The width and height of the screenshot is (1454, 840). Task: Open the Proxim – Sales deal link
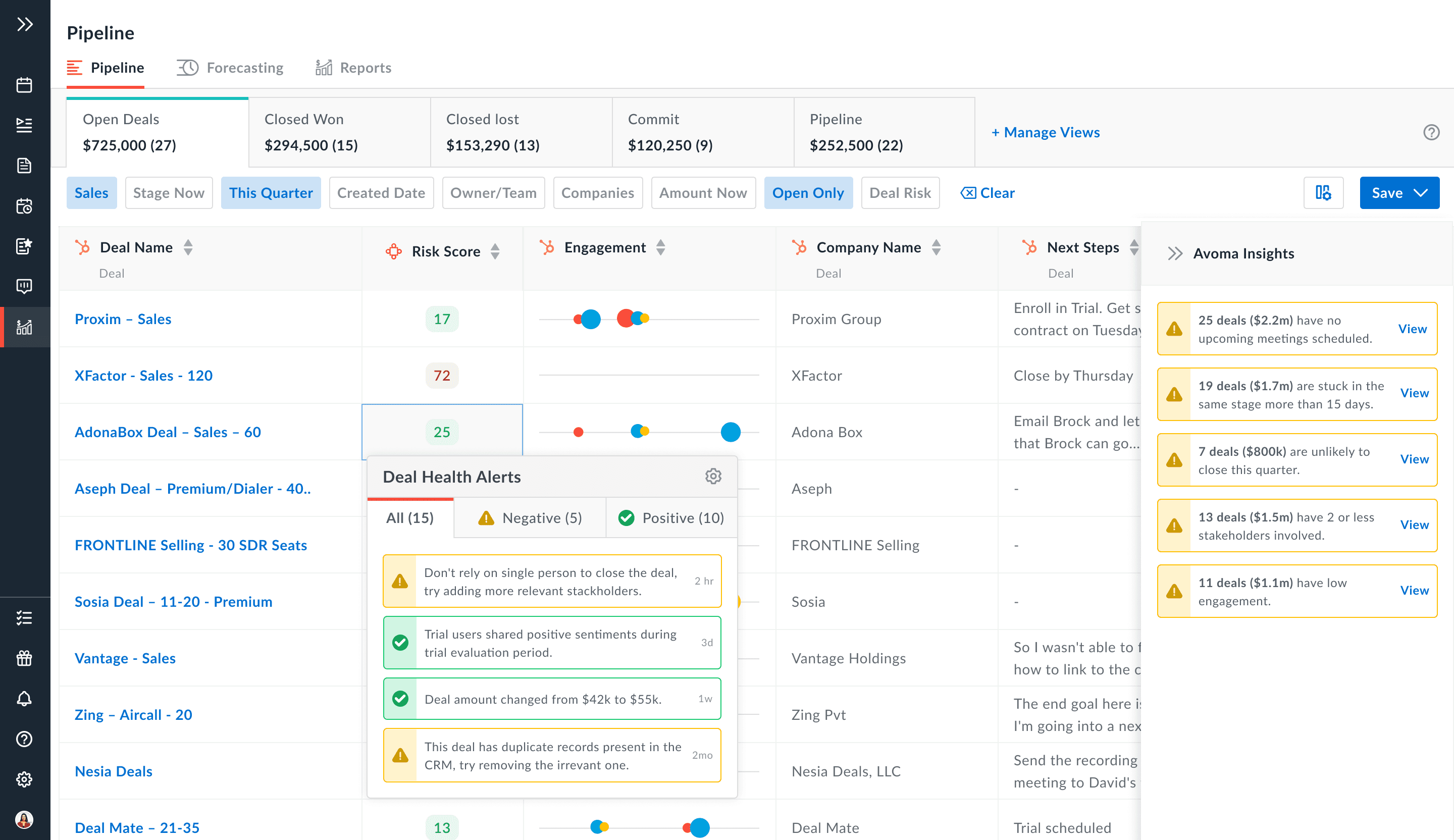pos(123,319)
